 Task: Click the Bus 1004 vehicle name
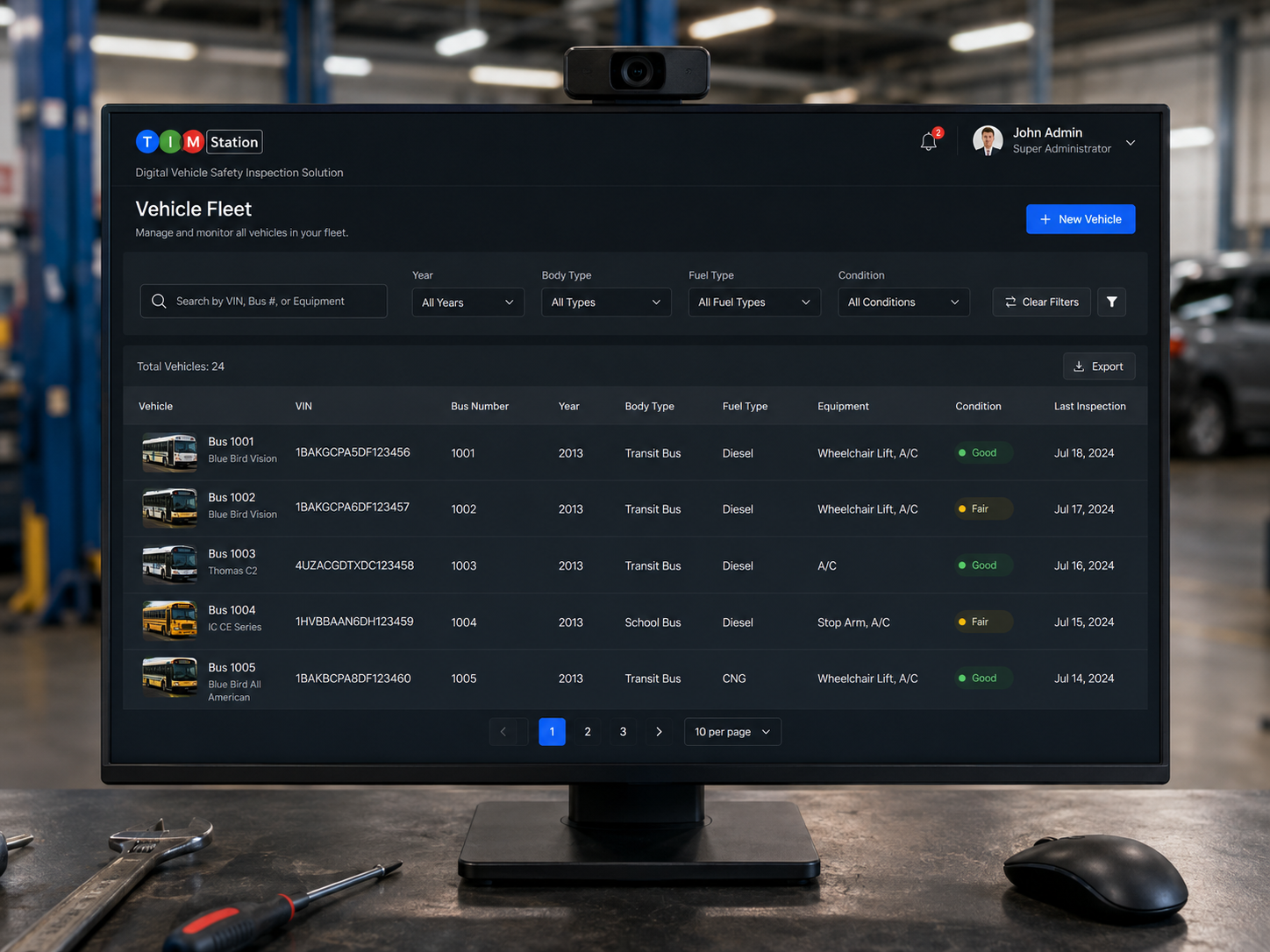232,610
